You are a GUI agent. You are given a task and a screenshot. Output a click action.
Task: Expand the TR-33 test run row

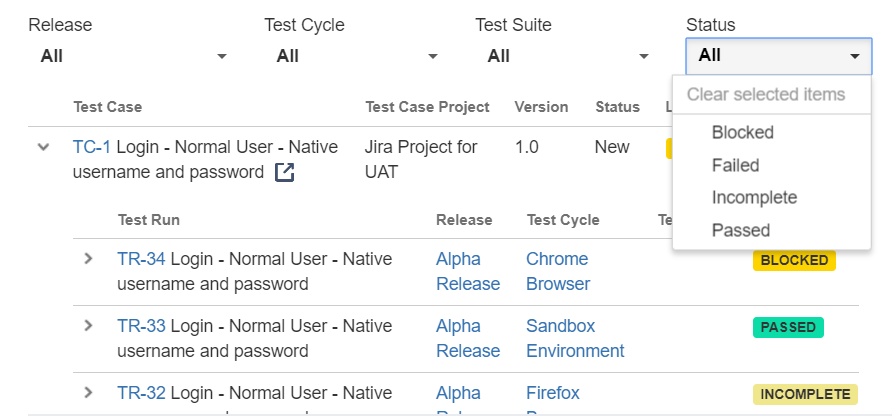coord(88,326)
